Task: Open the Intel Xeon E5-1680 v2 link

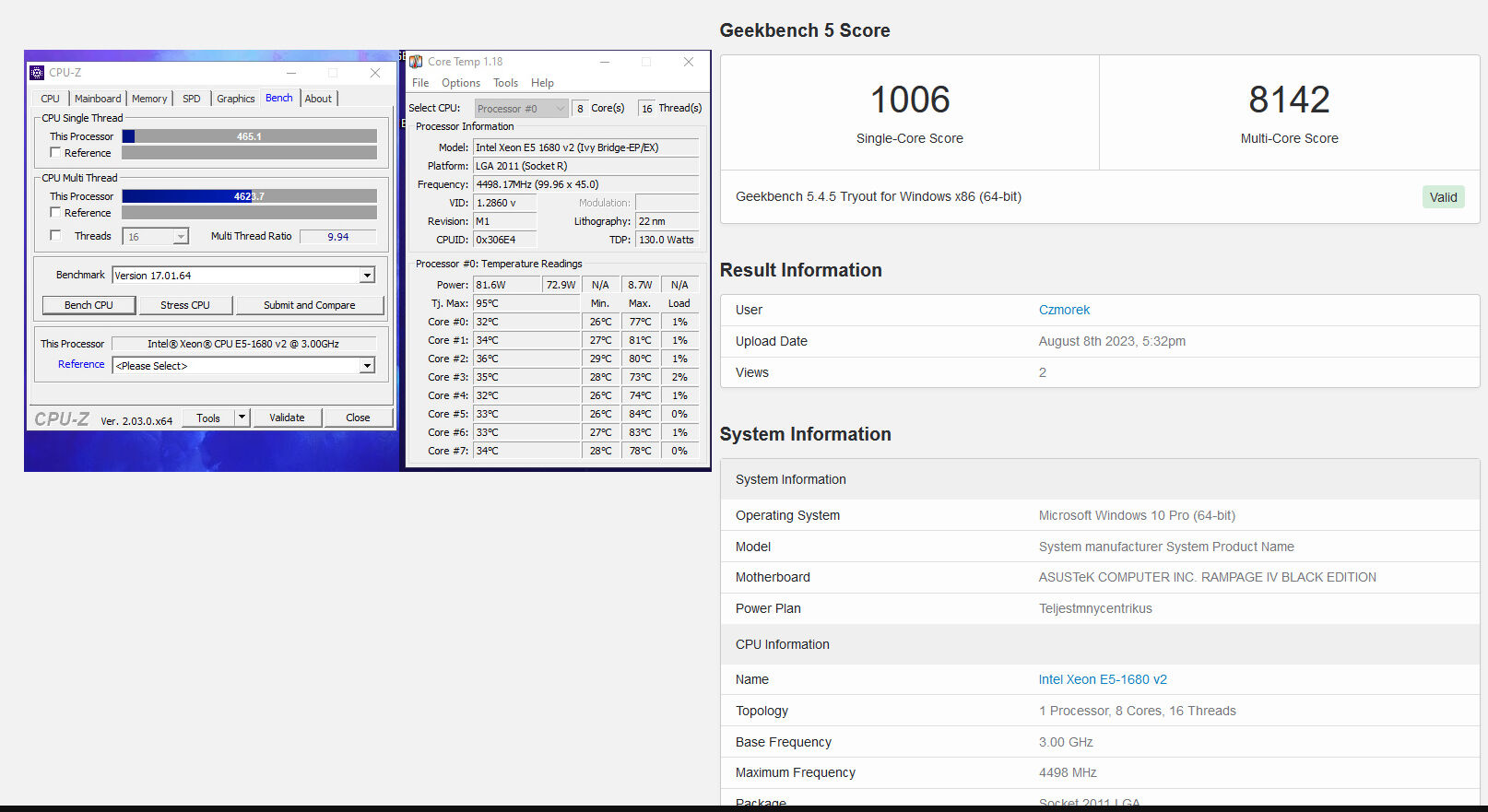Action: pyautogui.click(x=1103, y=679)
